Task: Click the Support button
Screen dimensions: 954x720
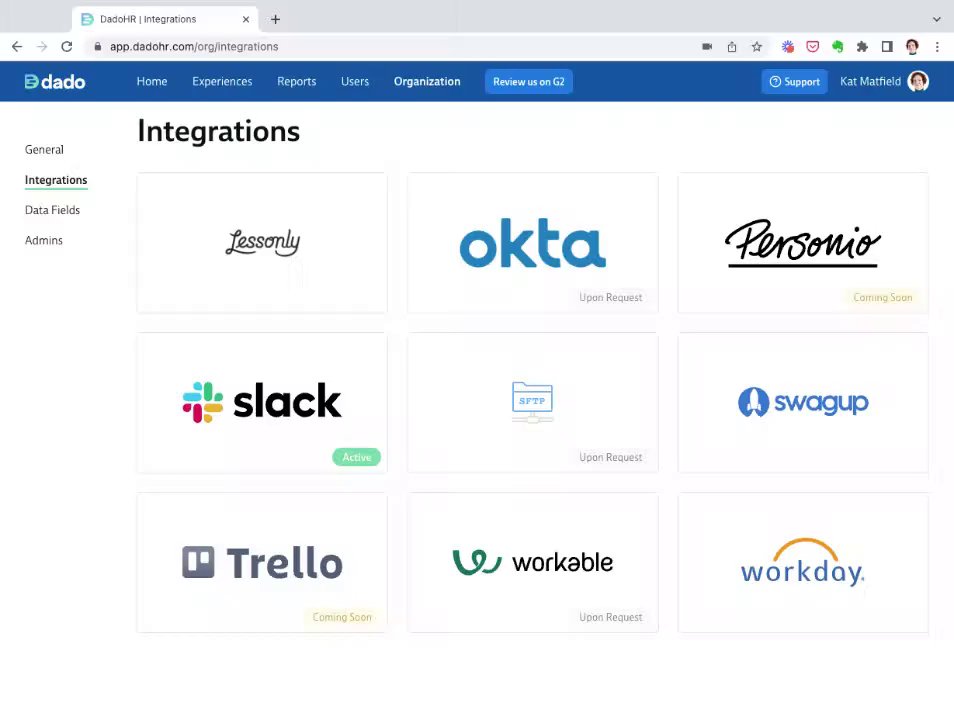Action: 795,82
